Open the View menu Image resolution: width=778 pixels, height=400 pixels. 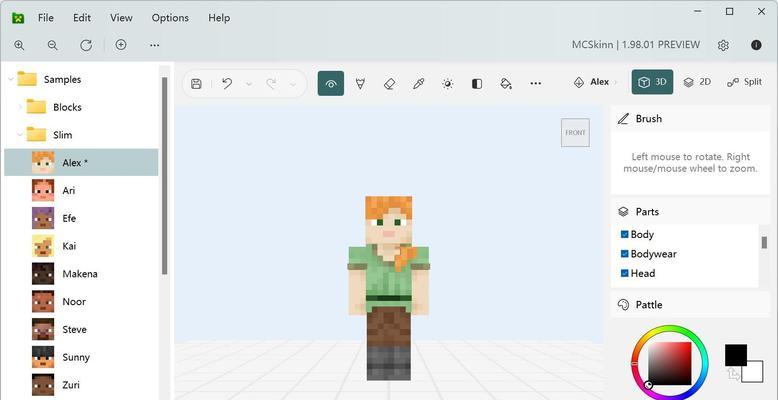[x=121, y=18]
